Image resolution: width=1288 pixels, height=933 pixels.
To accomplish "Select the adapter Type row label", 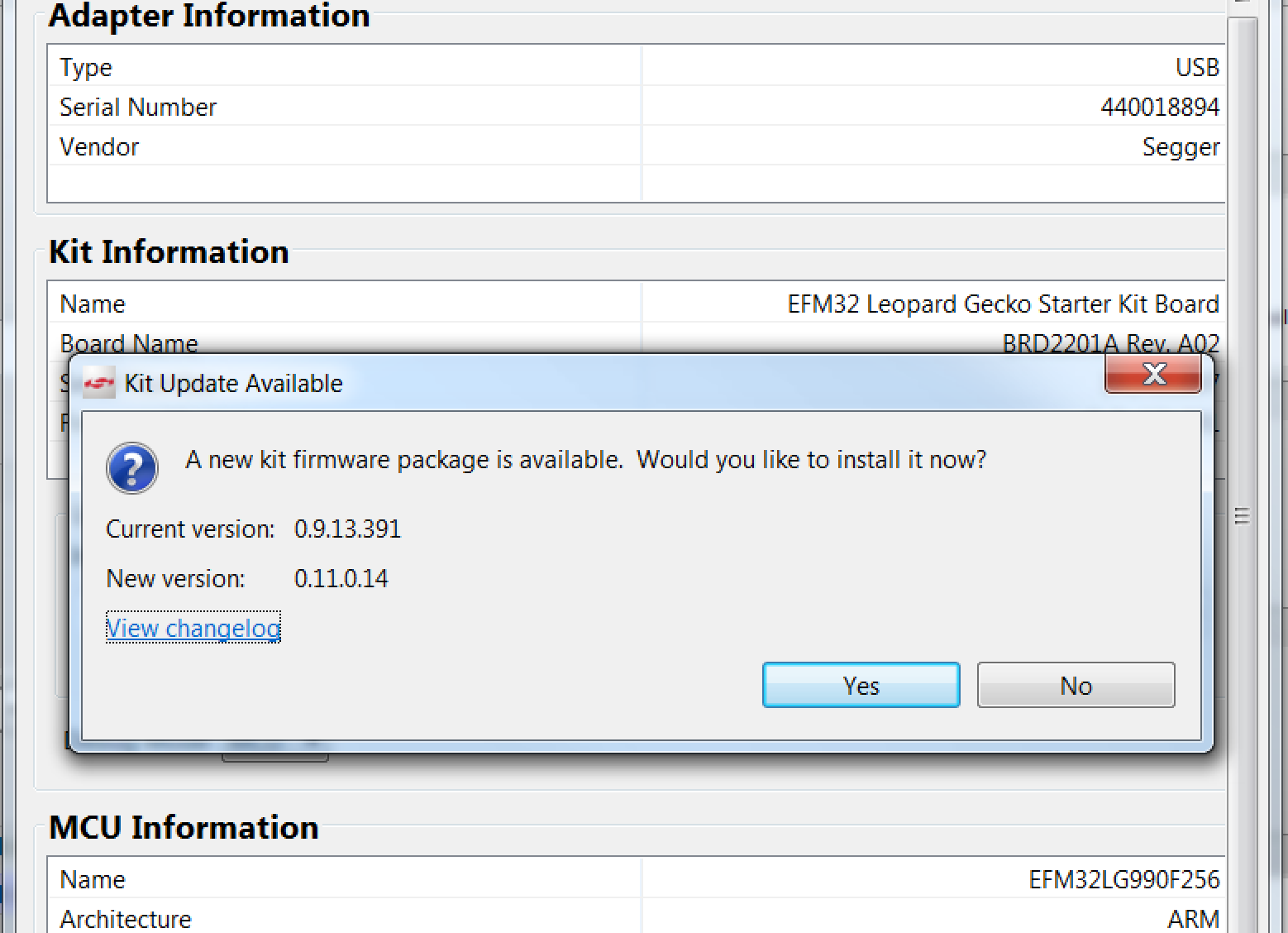I will coord(86,68).
